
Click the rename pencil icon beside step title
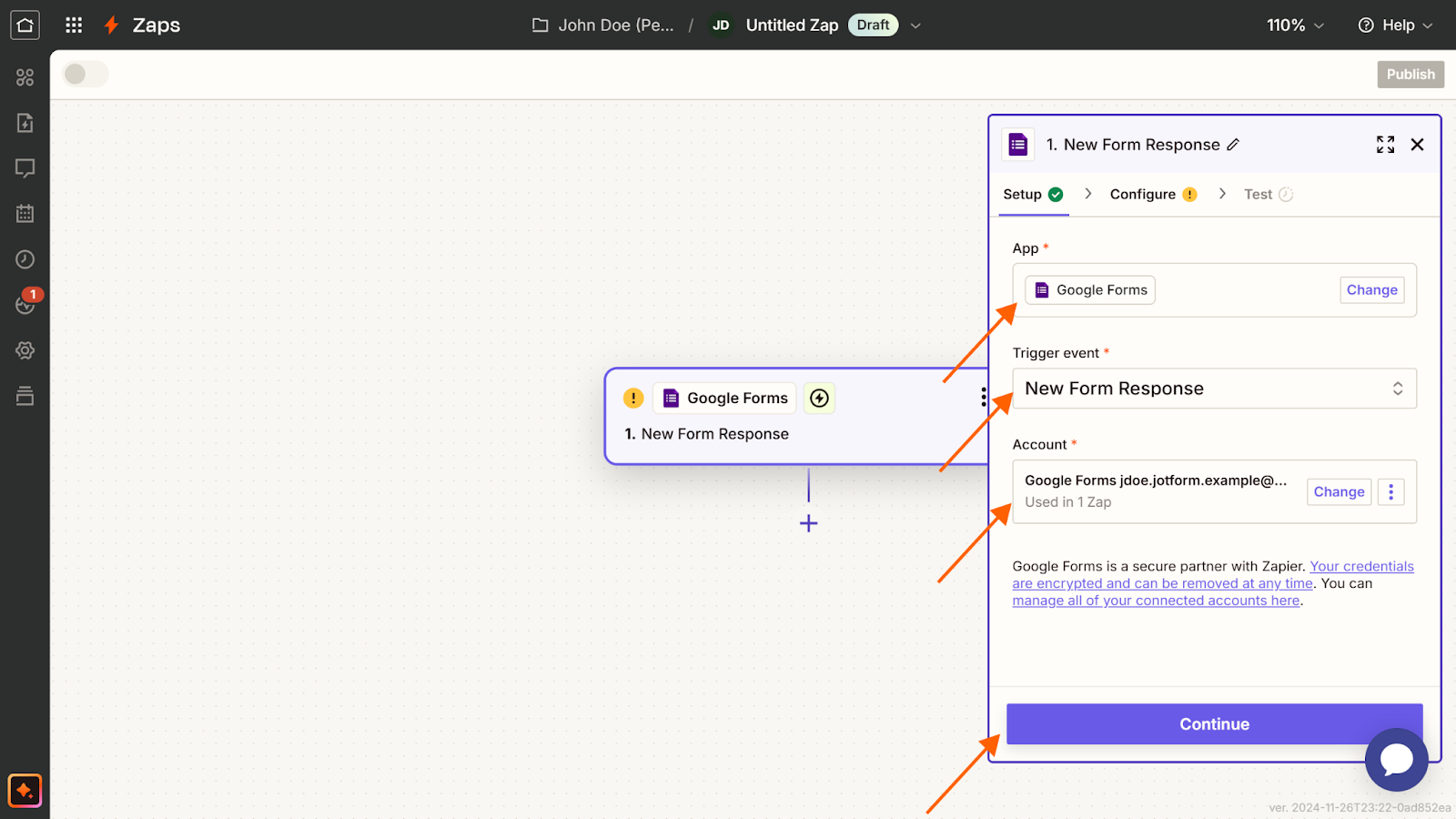tap(1233, 145)
